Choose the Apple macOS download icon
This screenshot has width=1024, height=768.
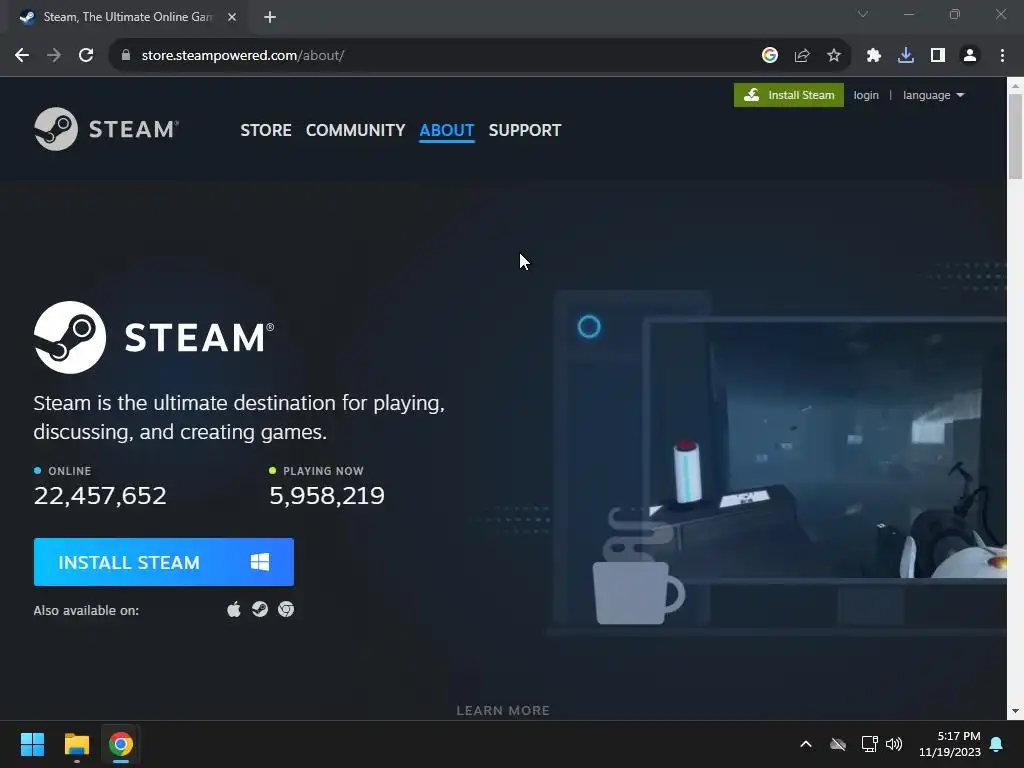point(234,610)
